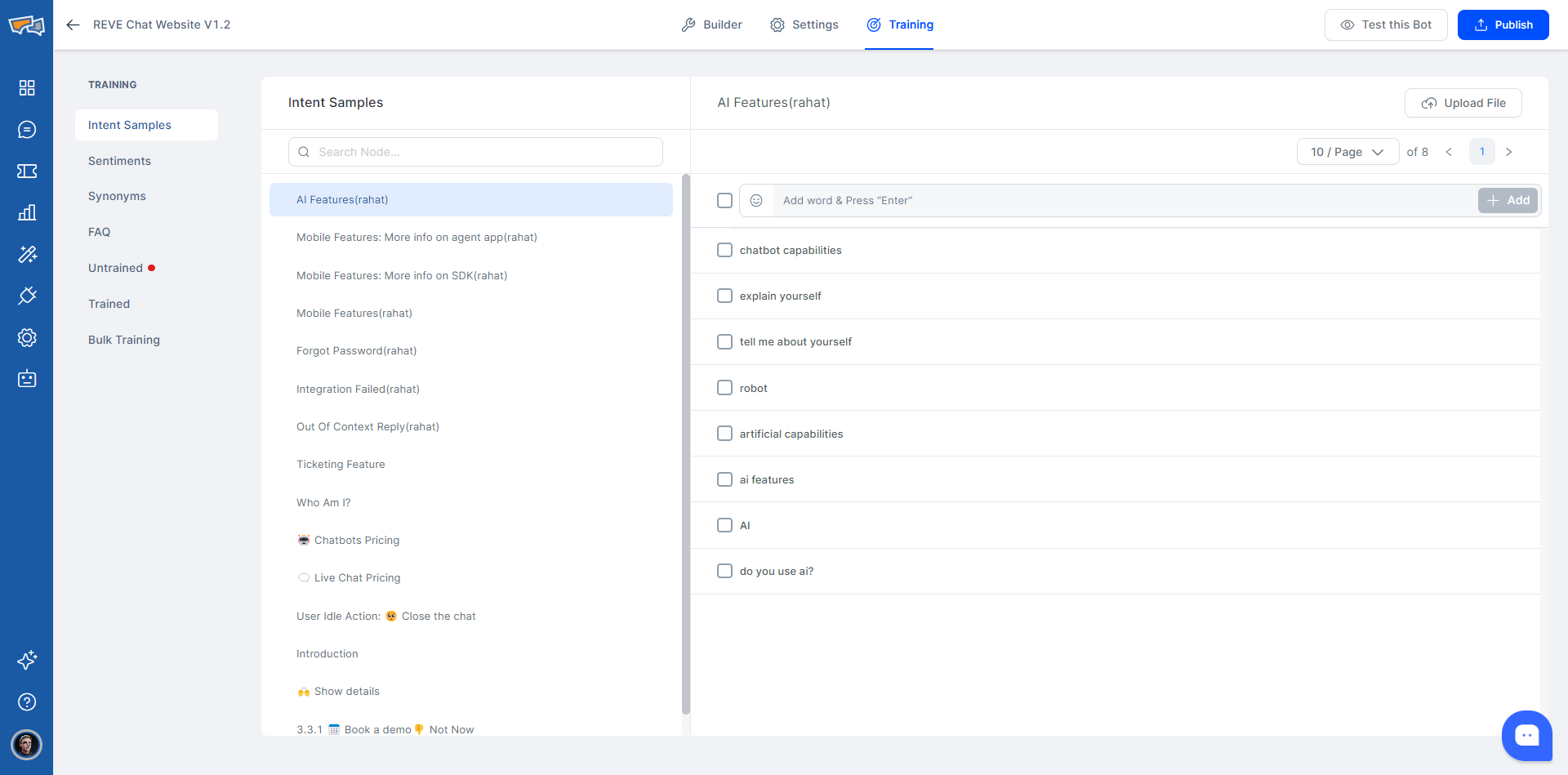Click the Upload File button
The height and width of the screenshot is (775, 1568).
1463,103
